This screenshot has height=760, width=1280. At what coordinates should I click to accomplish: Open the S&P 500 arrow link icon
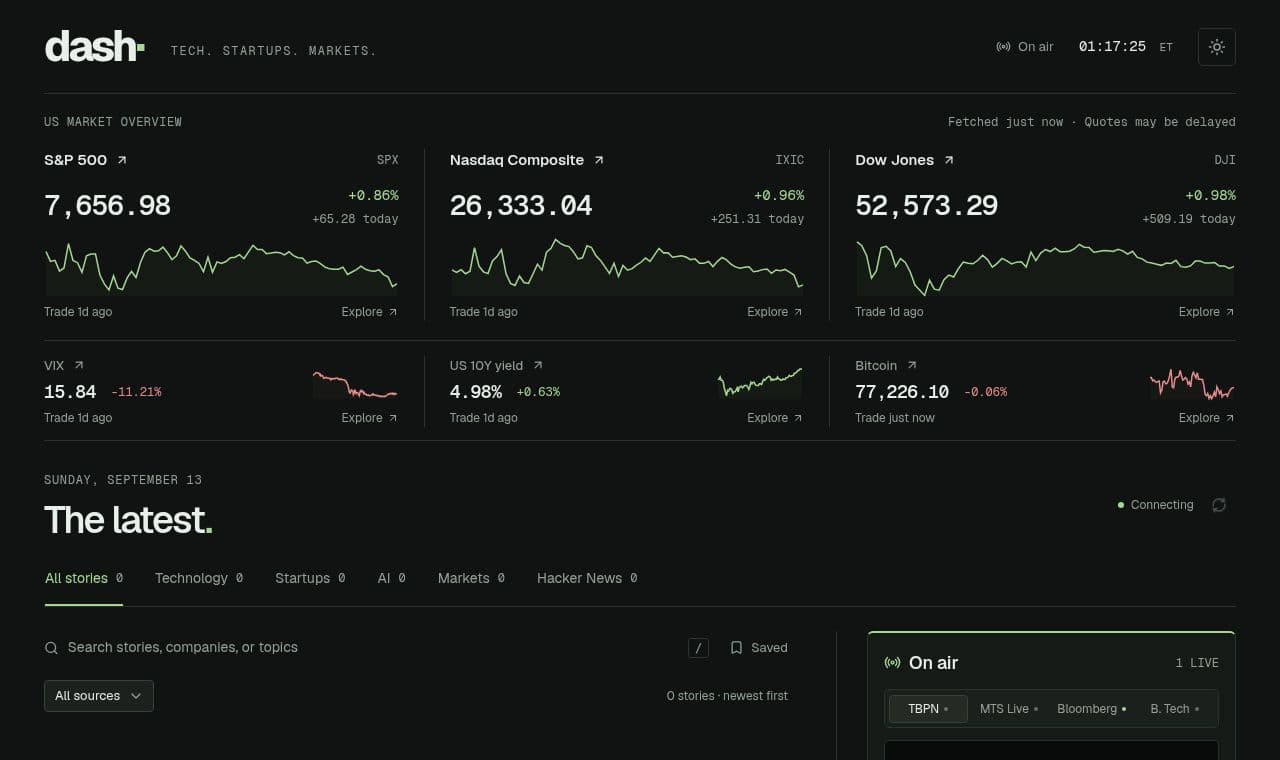coord(122,160)
